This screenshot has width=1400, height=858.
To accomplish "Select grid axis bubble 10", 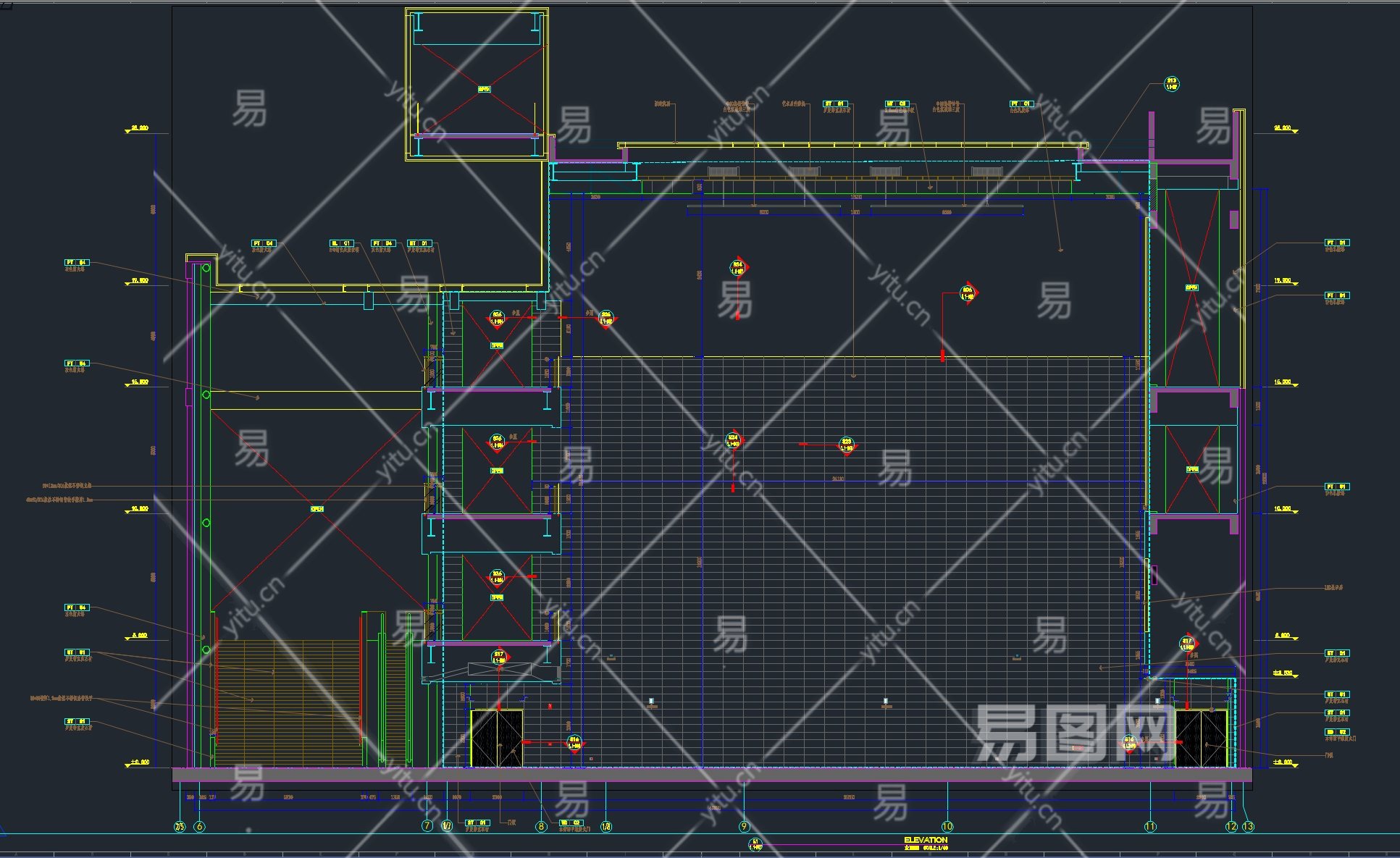I will point(947,826).
